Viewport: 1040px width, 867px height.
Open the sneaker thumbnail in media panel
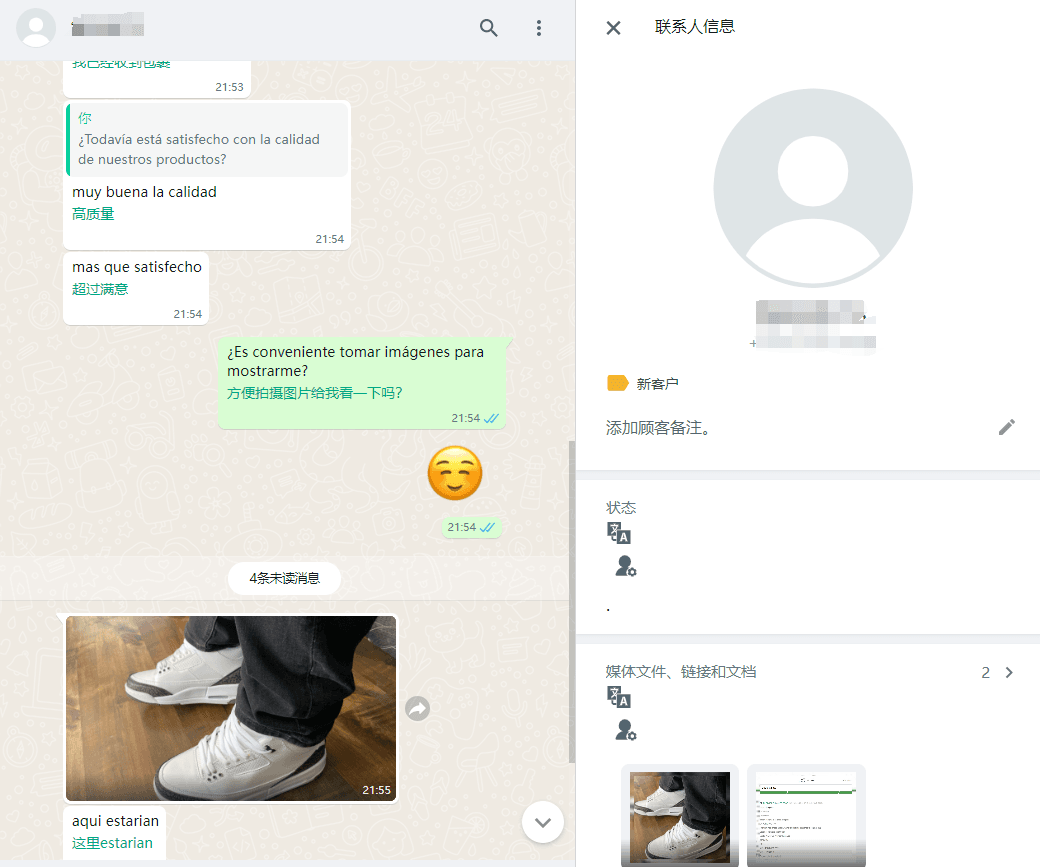(680, 815)
